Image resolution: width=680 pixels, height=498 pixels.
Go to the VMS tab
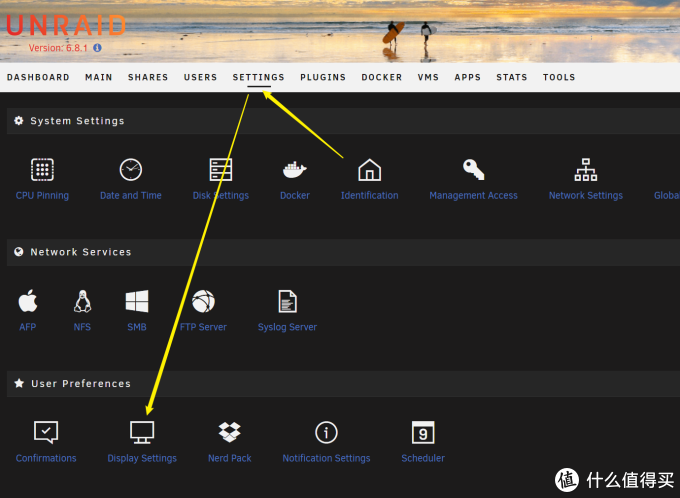click(x=428, y=77)
